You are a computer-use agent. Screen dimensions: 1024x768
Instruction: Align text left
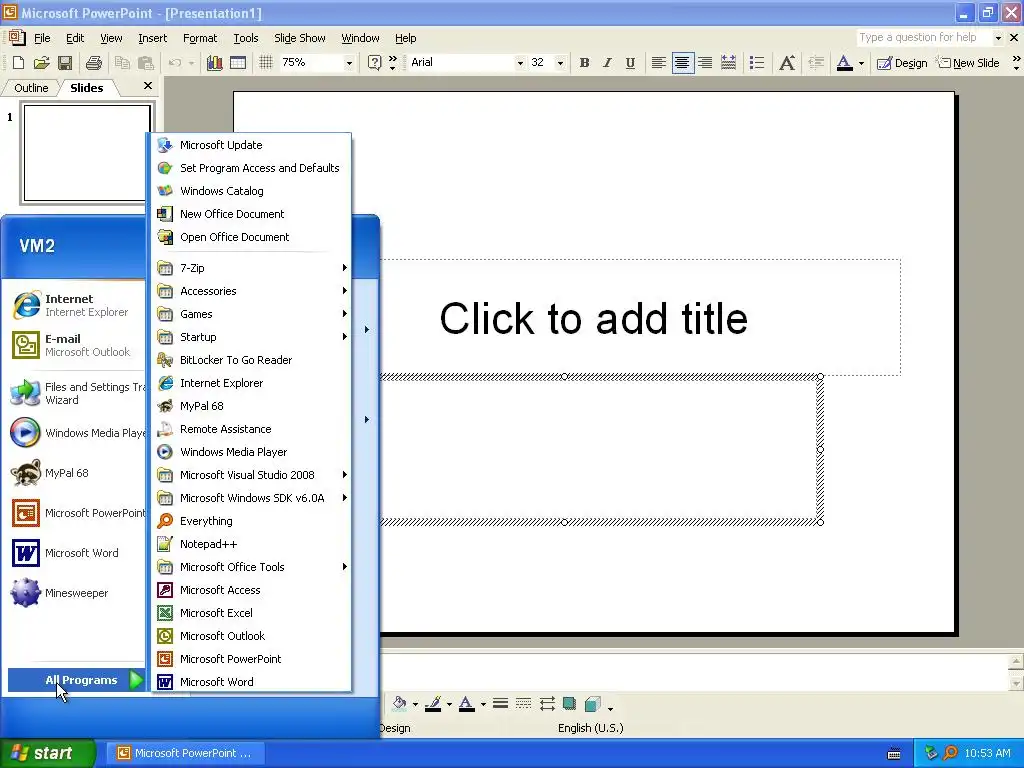point(659,63)
